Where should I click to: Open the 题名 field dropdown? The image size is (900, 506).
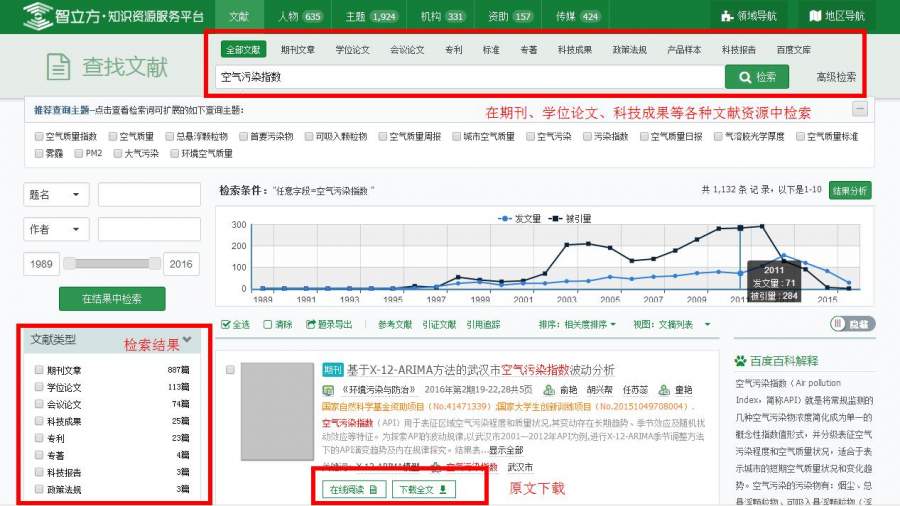point(56,194)
